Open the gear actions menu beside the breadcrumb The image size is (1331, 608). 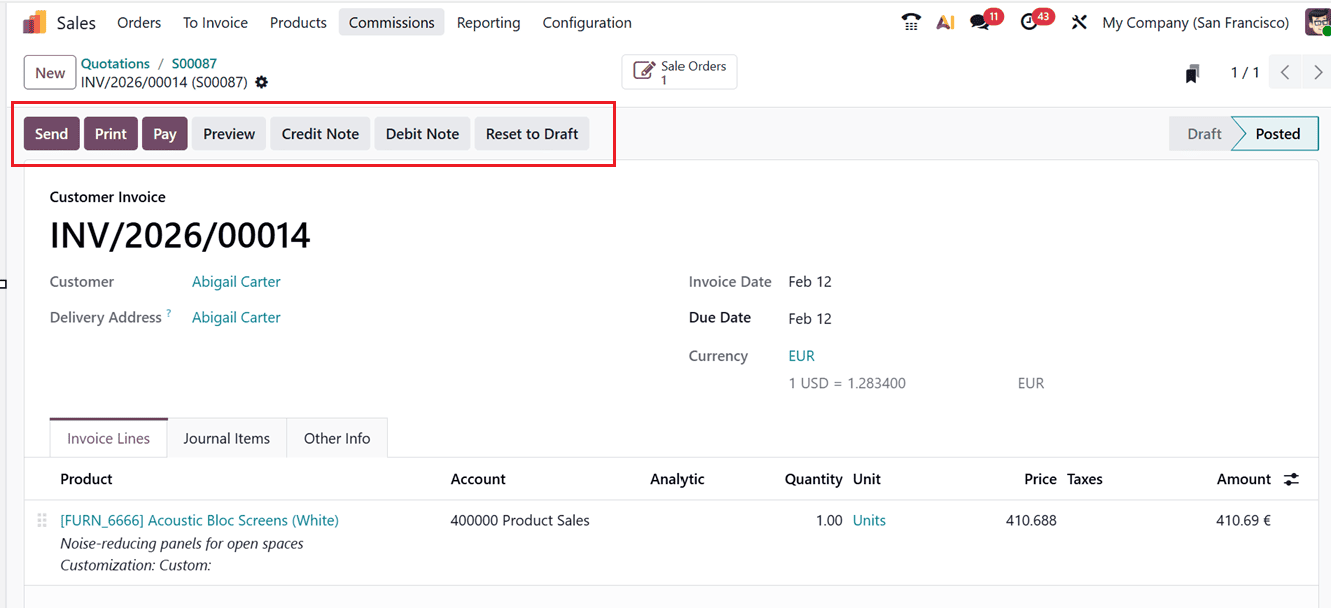[261, 83]
